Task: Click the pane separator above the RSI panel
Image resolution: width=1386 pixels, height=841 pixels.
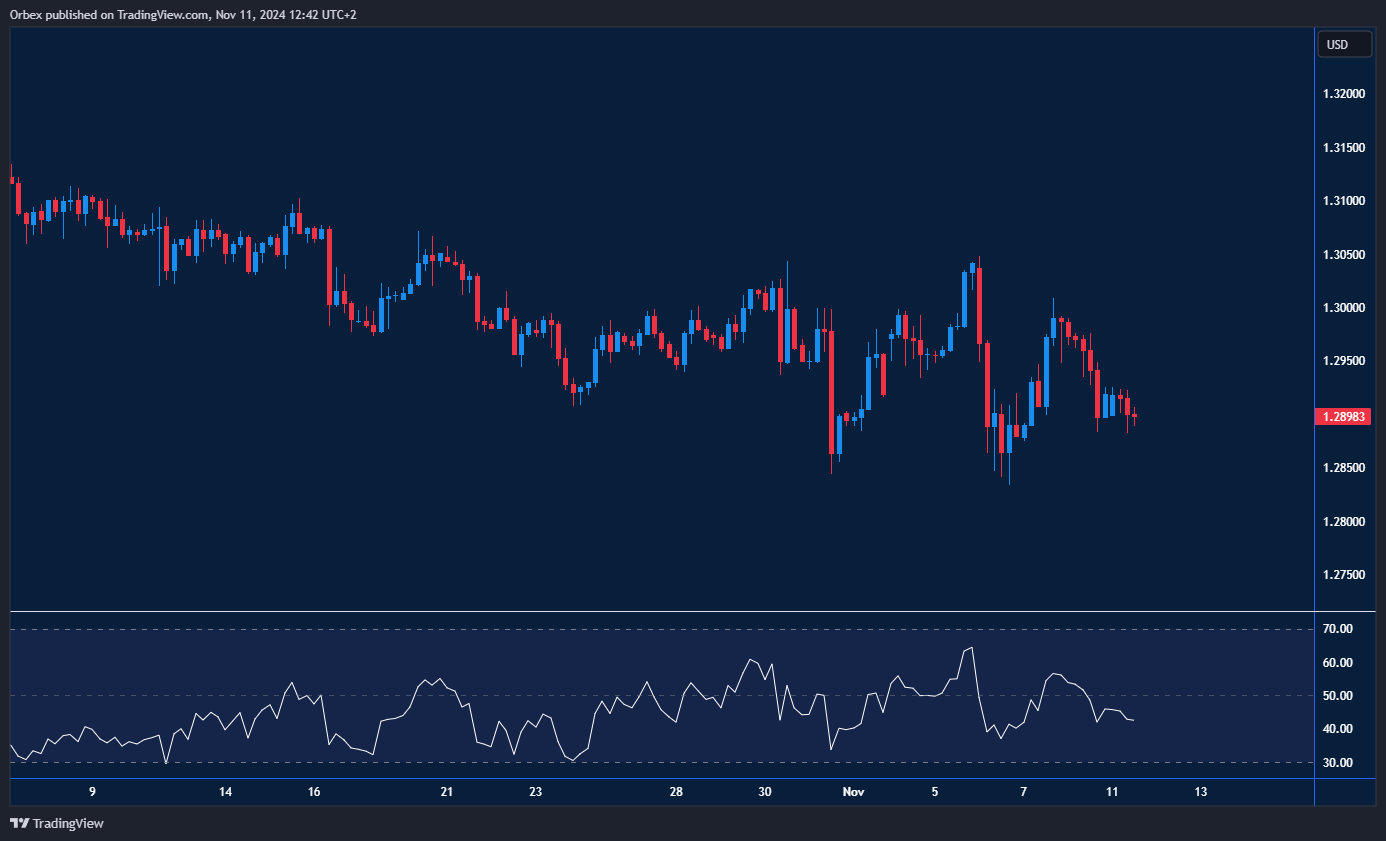Action: [x=660, y=611]
